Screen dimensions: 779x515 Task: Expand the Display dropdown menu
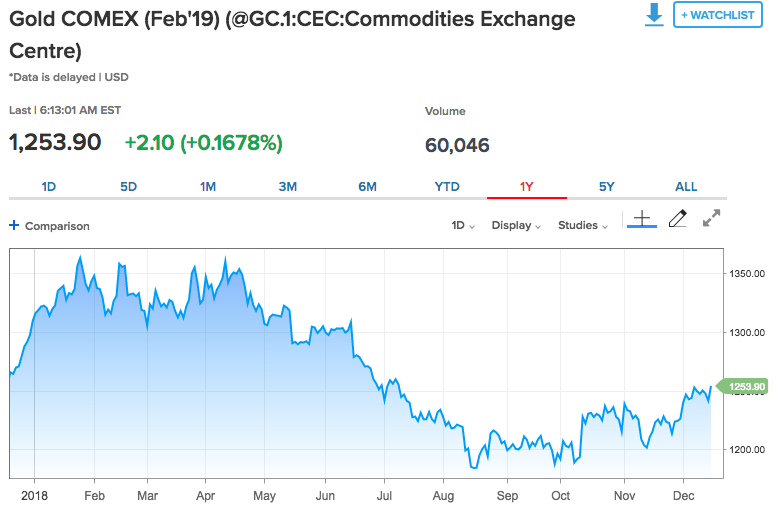point(516,226)
